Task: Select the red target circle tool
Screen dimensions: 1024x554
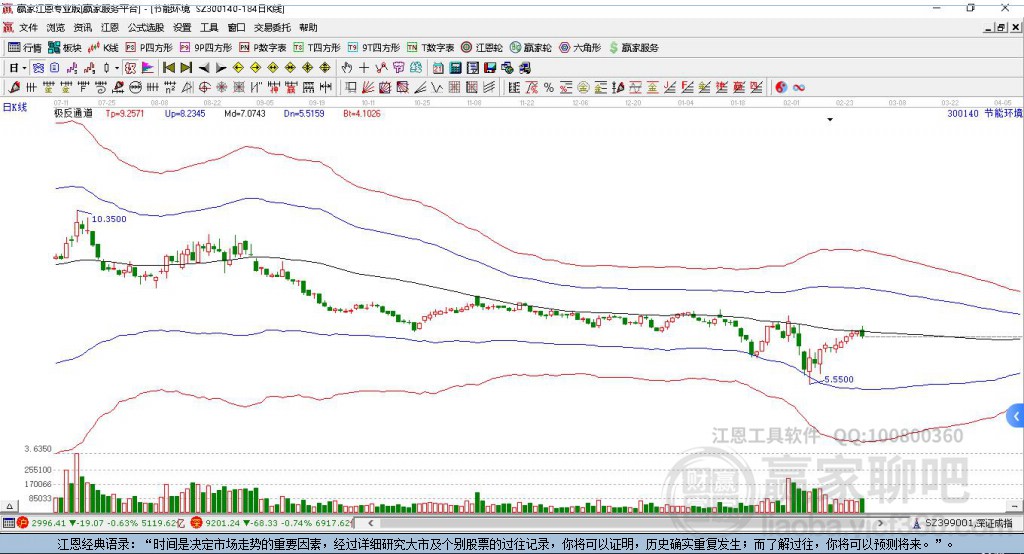Action: pos(204,88)
